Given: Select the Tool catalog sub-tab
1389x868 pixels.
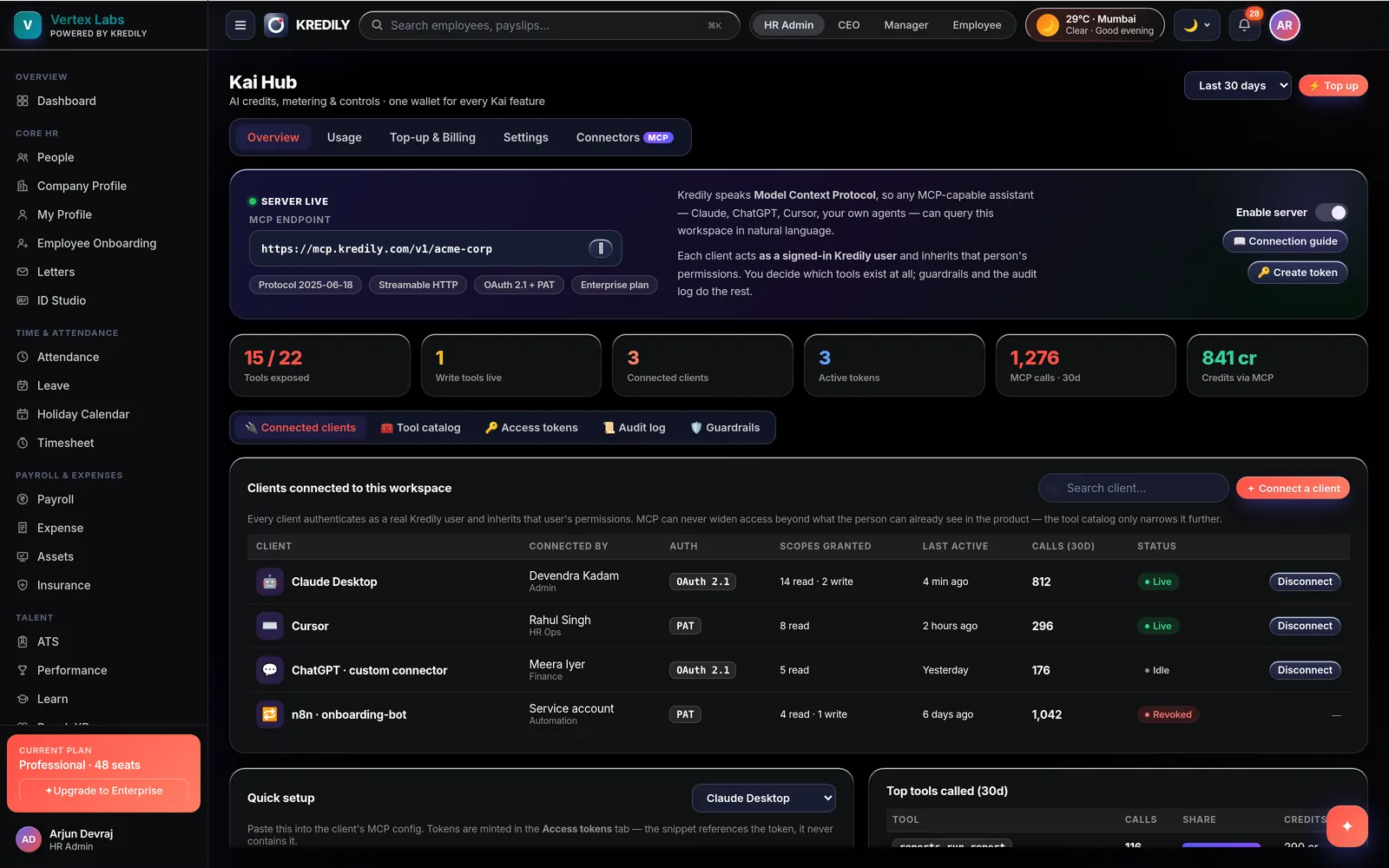Looking at the screenshot, I should pos(420,427).
